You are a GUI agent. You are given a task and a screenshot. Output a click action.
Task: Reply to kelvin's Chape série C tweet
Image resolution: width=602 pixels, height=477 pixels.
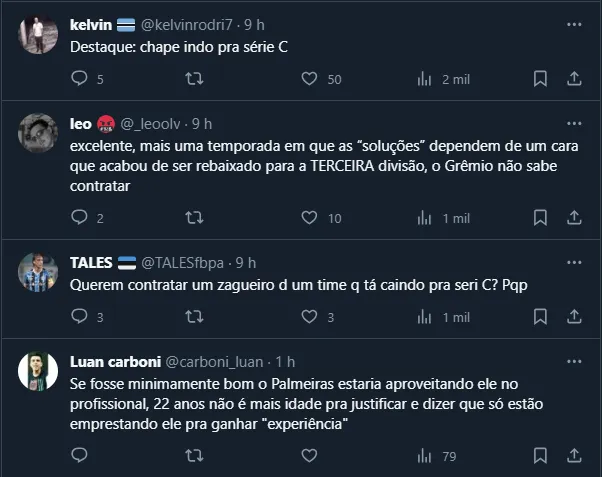click(79, 79)
